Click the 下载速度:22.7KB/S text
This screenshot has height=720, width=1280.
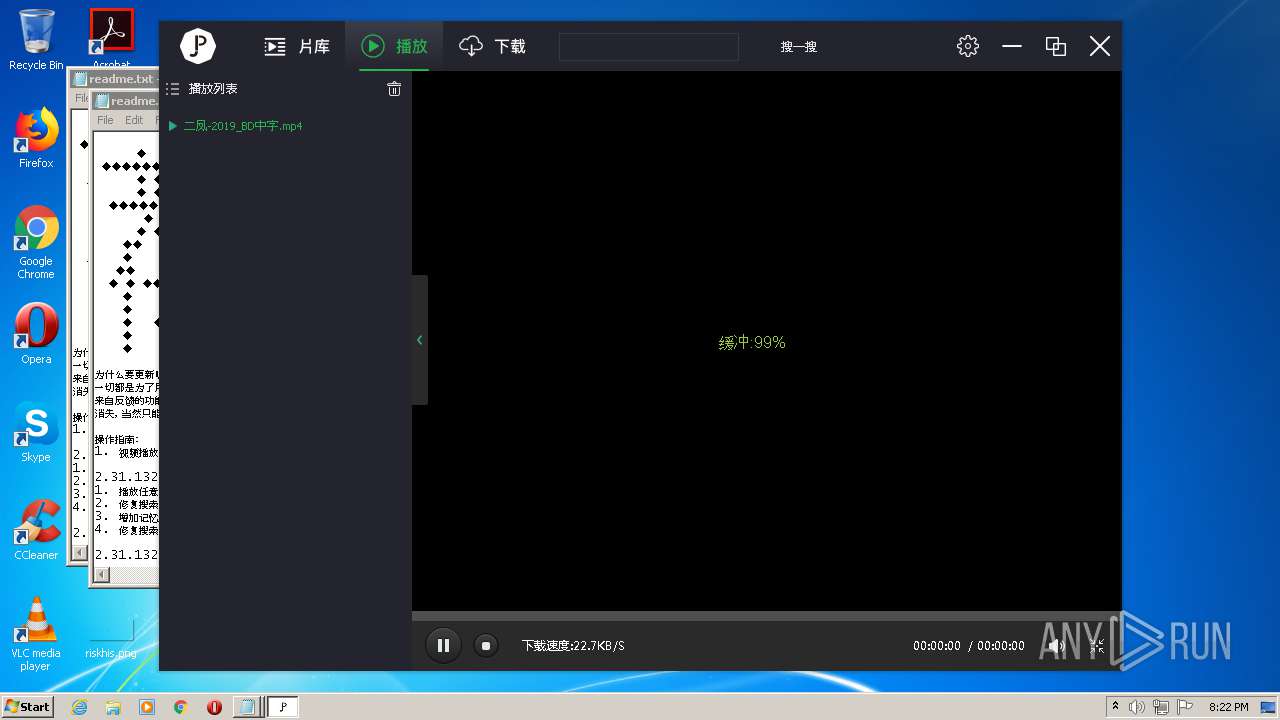point(573,646)
